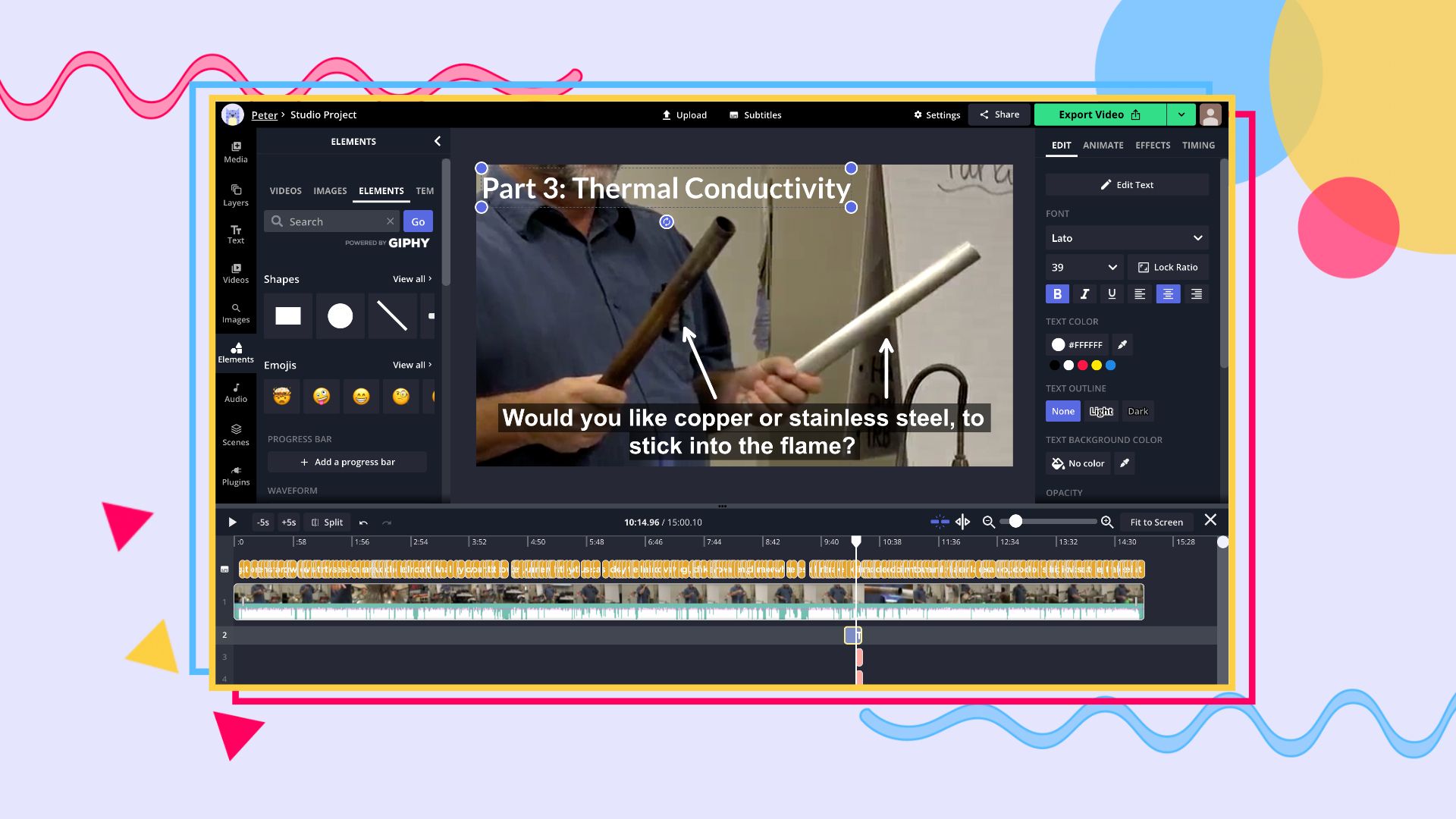Switch to the IMAGES tab in Elements panel
This screenshot has height=819, width=1456.
(x=330, y=191)
